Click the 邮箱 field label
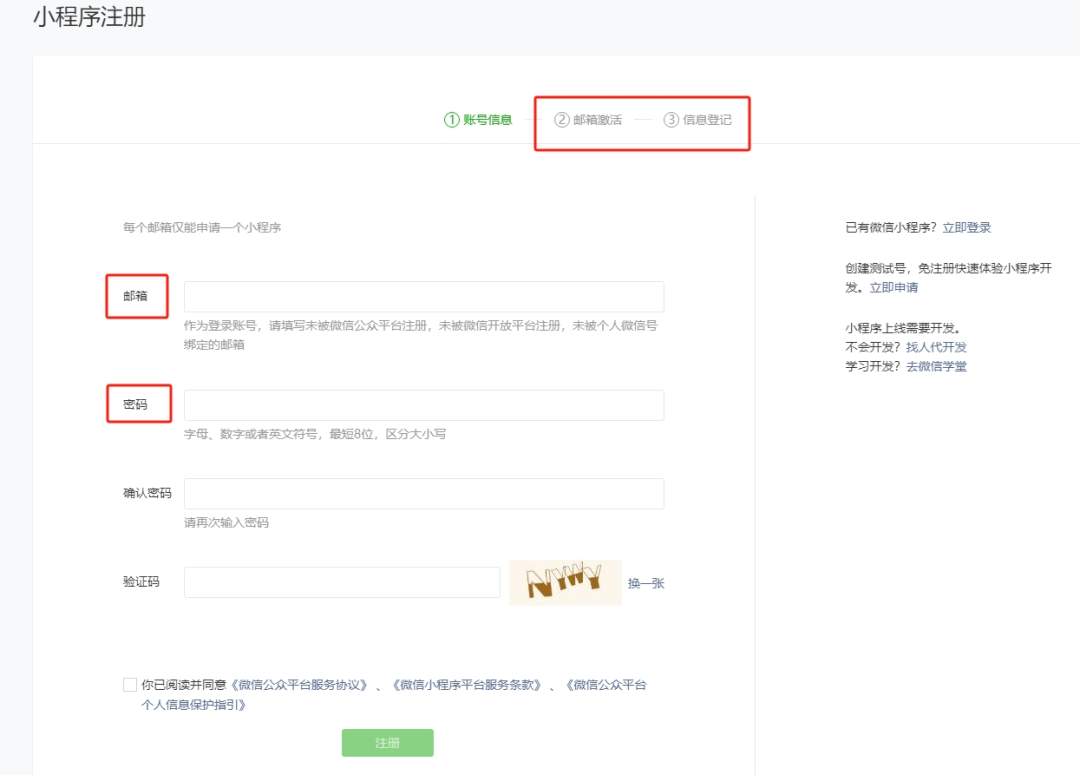 click(x=135, y=297)
